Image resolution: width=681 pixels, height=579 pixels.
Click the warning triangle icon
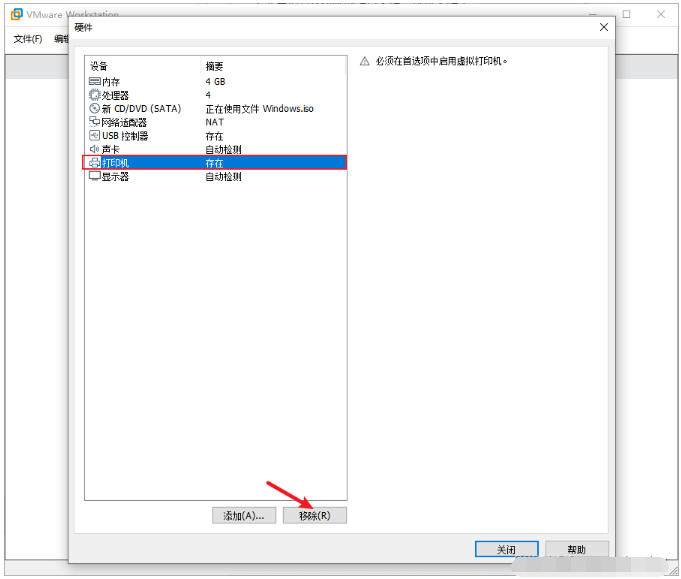pyautogui.click(x=365, y=61)
